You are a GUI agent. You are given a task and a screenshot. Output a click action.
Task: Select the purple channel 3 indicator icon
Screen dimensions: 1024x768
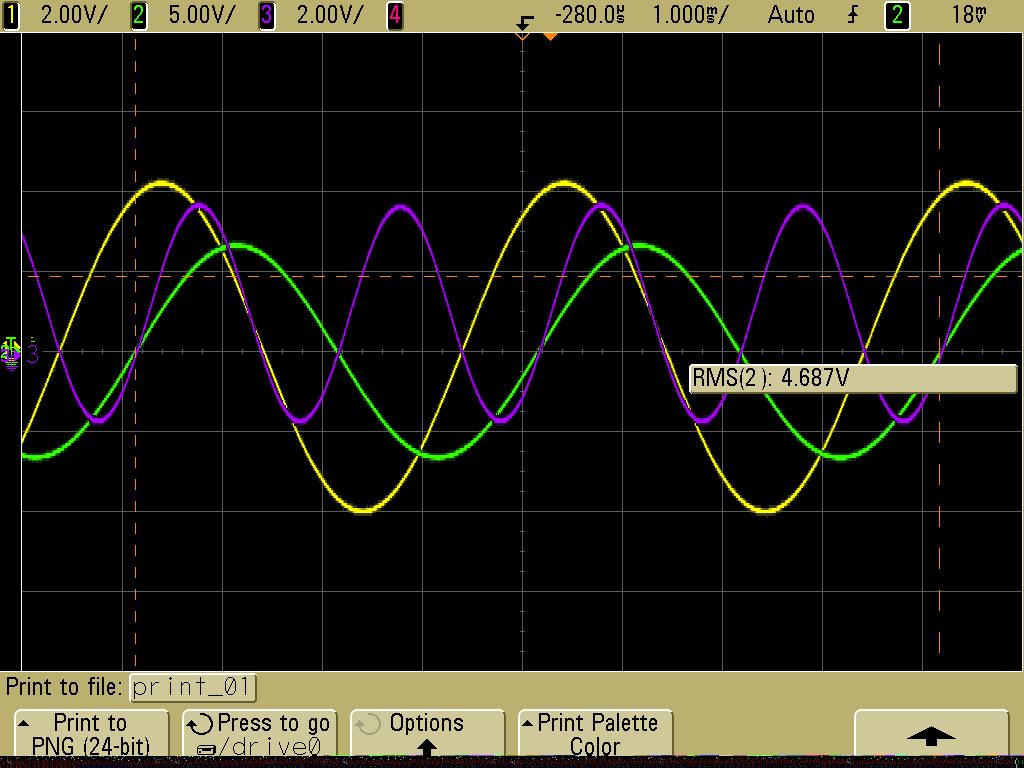[267, 15]
